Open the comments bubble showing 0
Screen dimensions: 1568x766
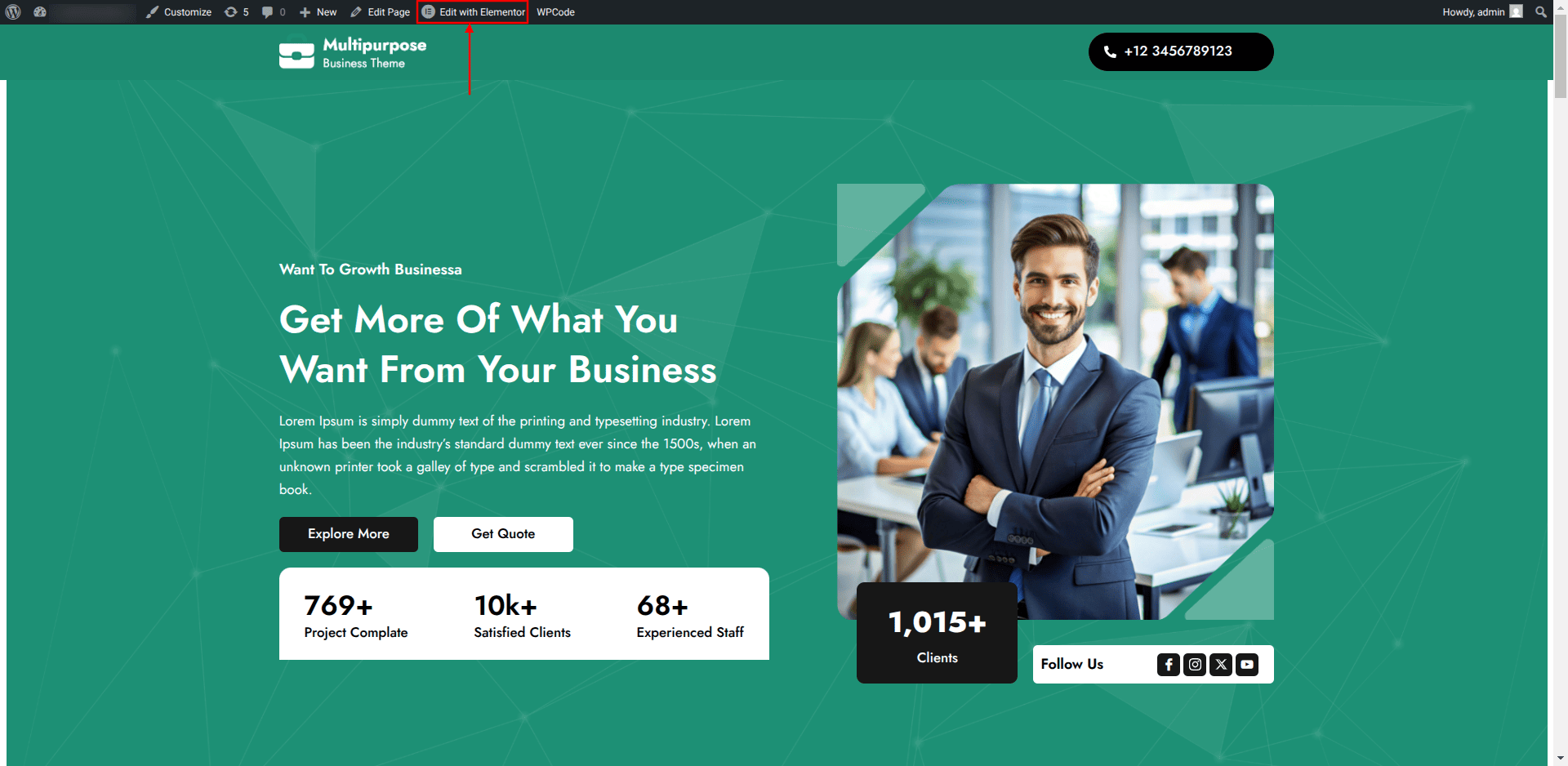(x=274, y=12)
